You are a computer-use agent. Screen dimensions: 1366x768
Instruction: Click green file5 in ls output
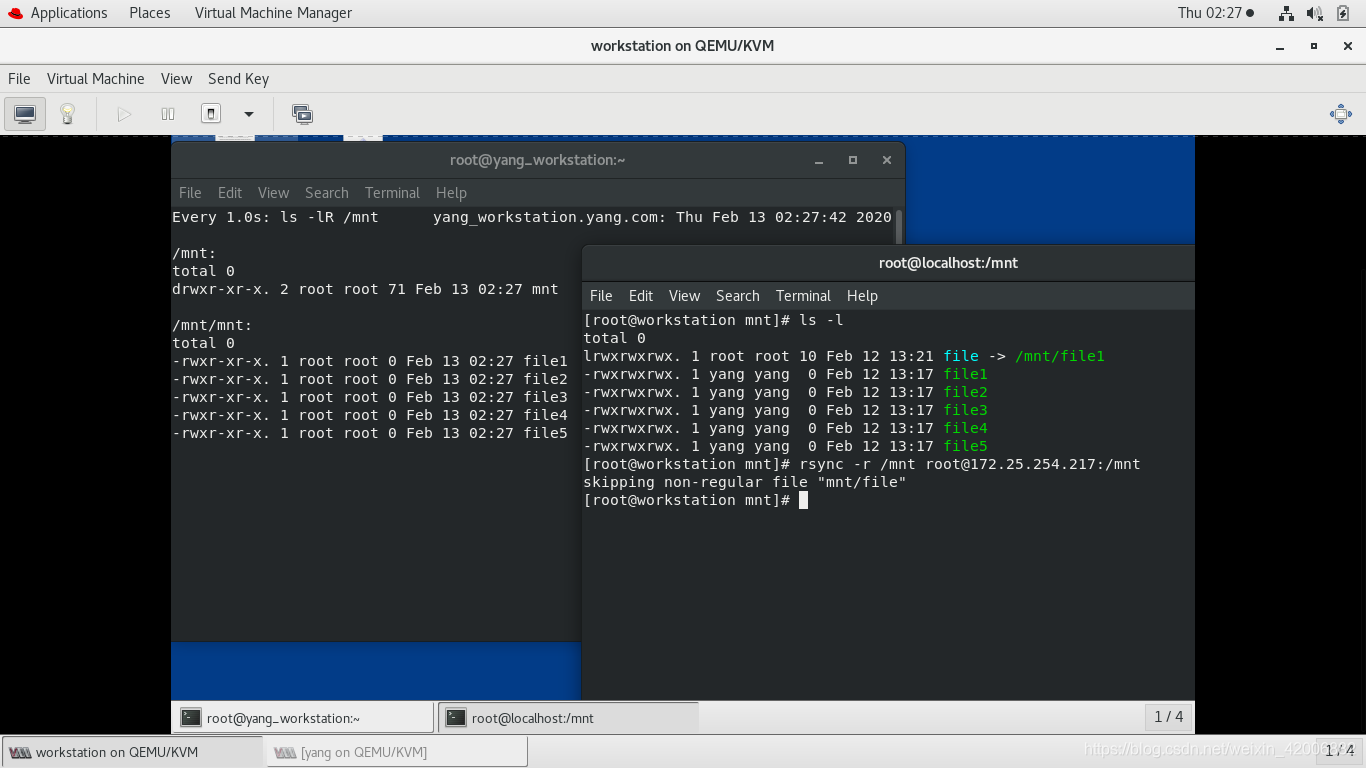[x=965, y=446]
